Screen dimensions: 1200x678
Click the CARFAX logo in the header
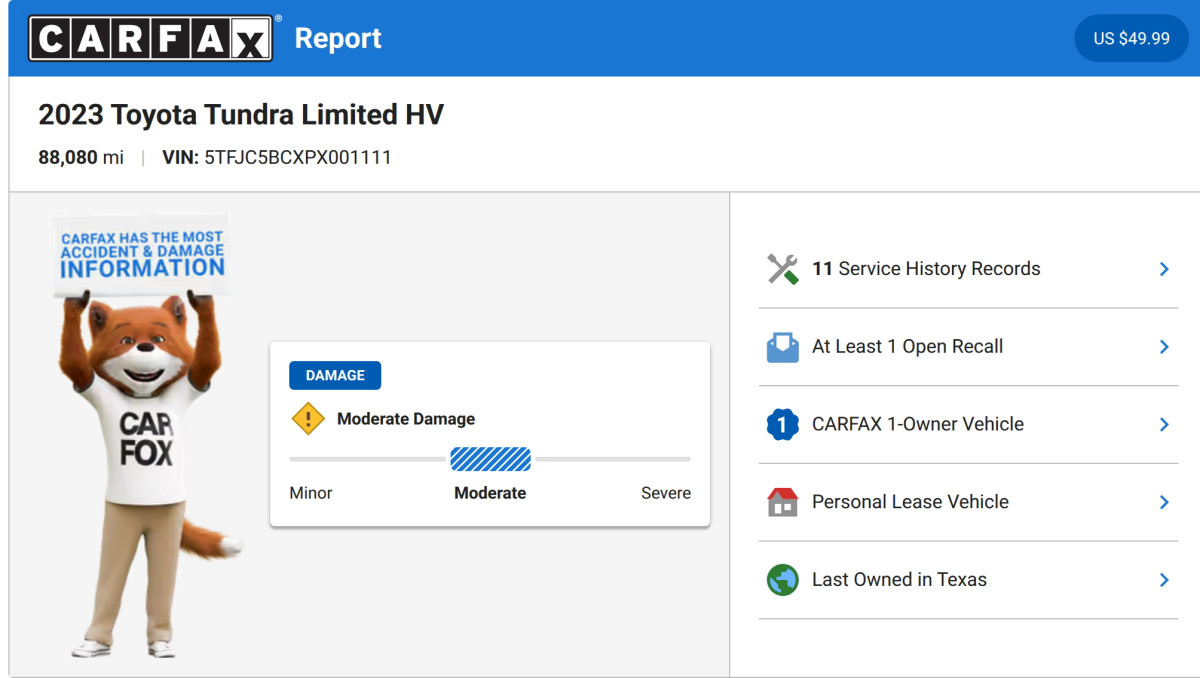pos(151,38)
